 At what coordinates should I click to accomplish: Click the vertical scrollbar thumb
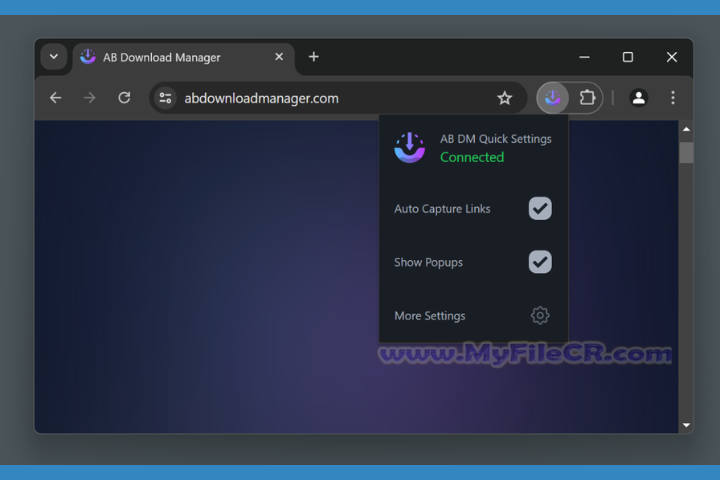tap(686, 152)
